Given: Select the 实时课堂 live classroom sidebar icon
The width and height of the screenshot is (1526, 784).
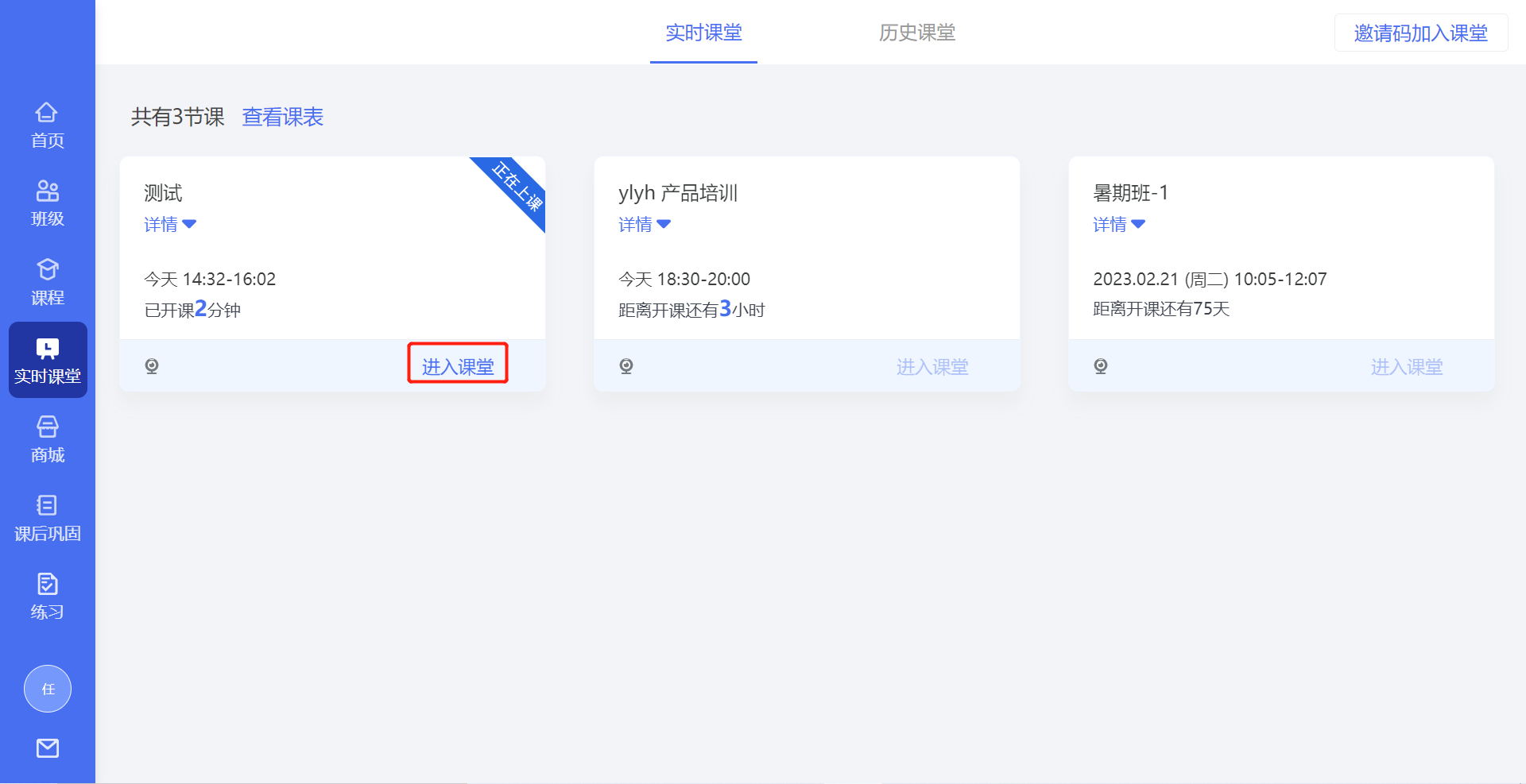Looking at the screenshot, I should tap(47, 357).
